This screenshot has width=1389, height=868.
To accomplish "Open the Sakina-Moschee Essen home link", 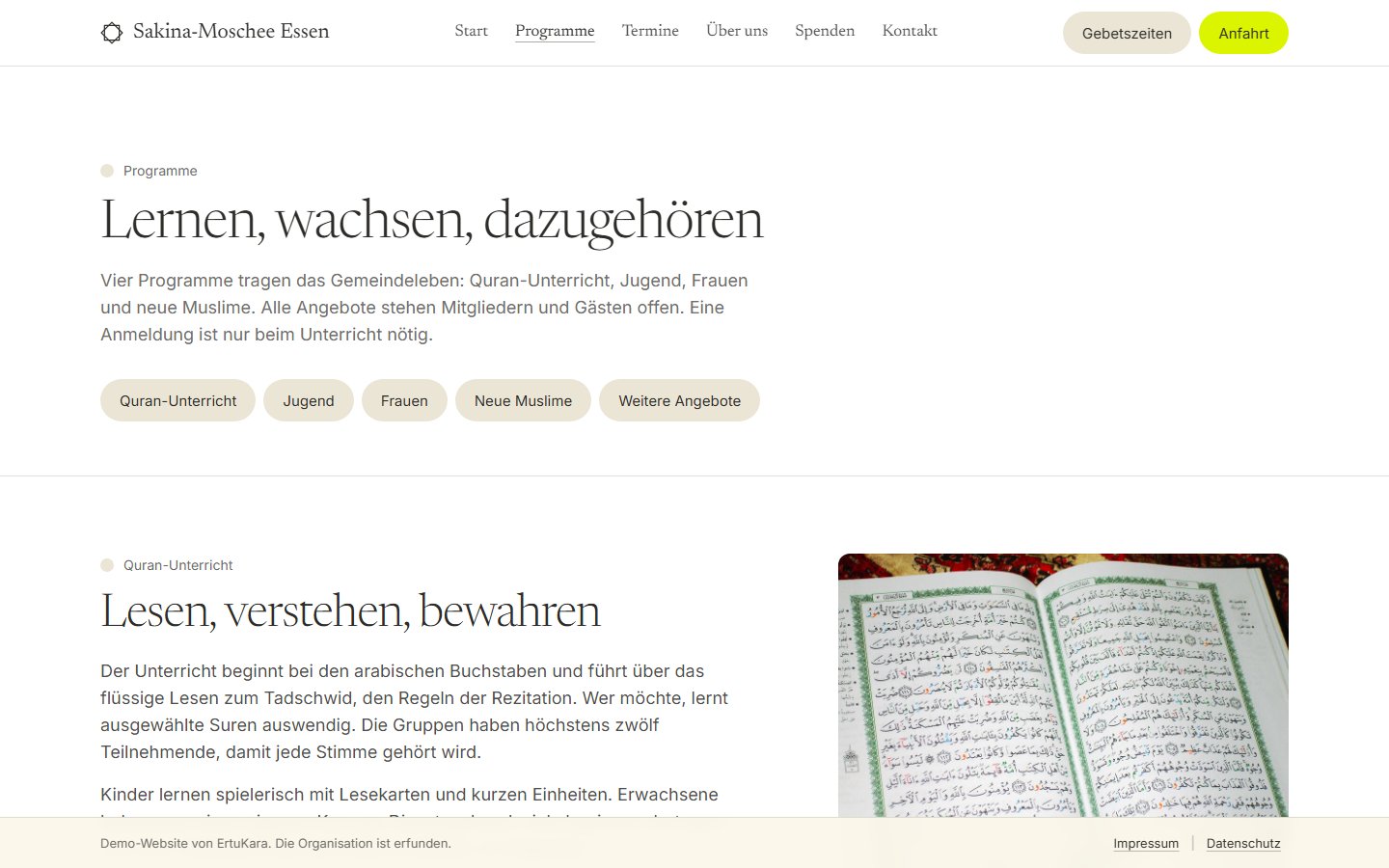I will [x=215, y=32].
